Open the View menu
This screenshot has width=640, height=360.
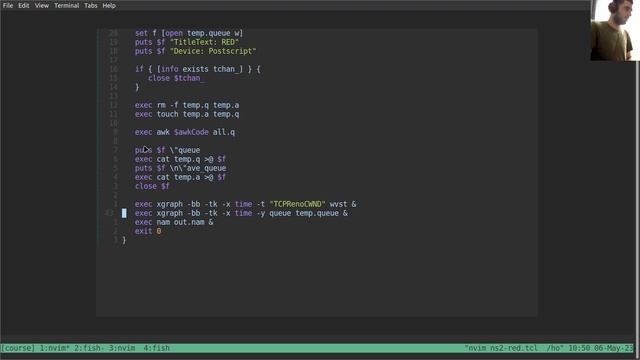(42, 6)
